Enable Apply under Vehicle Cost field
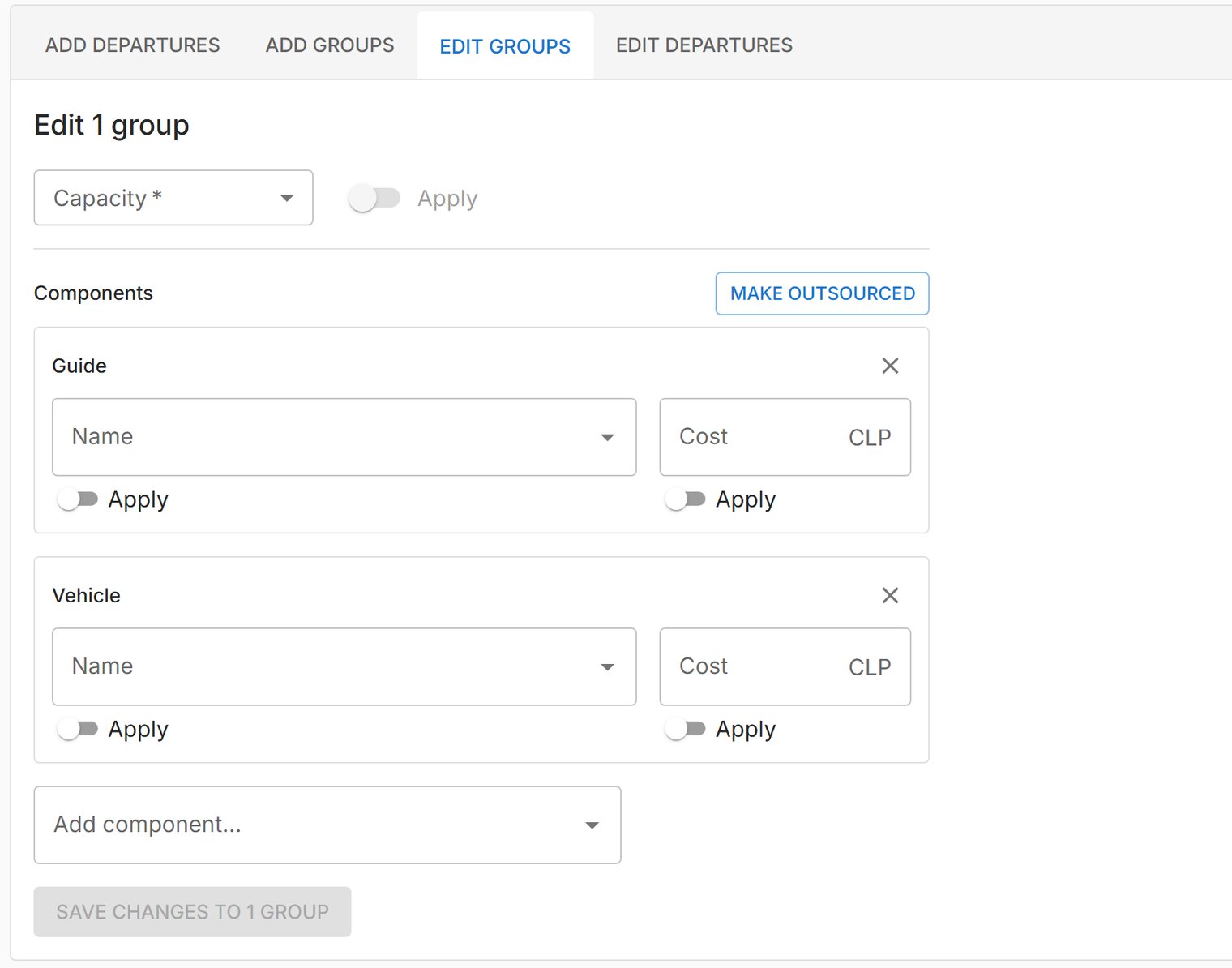1232x968 pixels. point(686,729)
